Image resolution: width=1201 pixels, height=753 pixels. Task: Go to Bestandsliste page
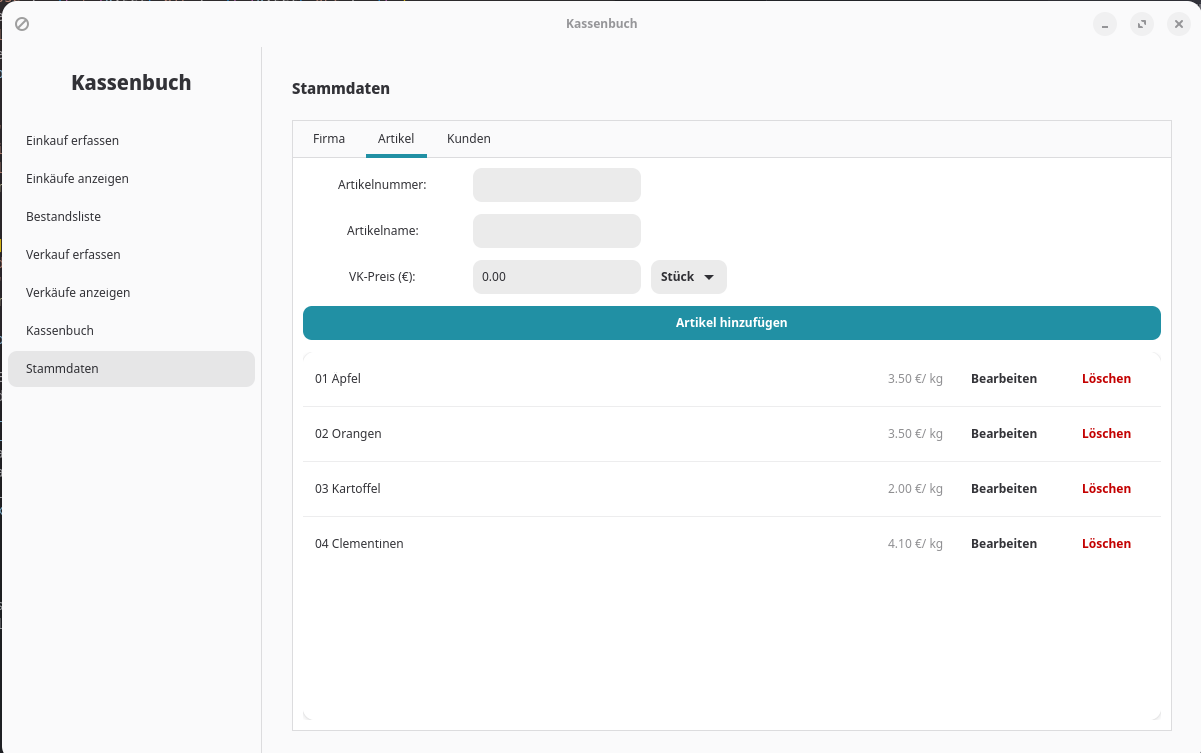(x=63, y=217)
